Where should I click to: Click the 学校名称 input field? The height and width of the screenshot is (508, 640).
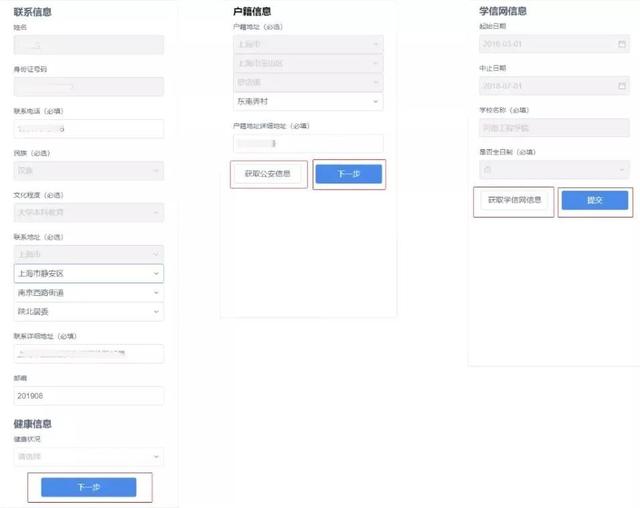point(554,128)
